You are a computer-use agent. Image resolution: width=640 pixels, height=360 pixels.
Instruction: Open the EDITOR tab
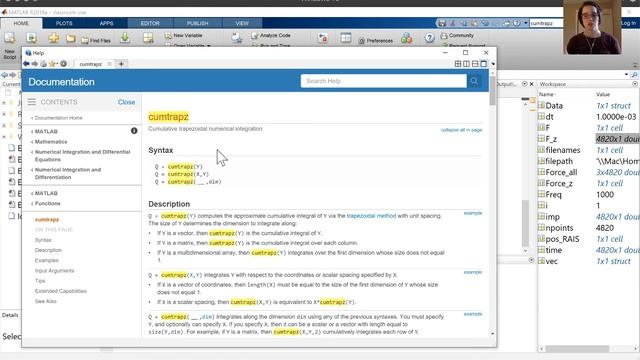tap(150, 23)
